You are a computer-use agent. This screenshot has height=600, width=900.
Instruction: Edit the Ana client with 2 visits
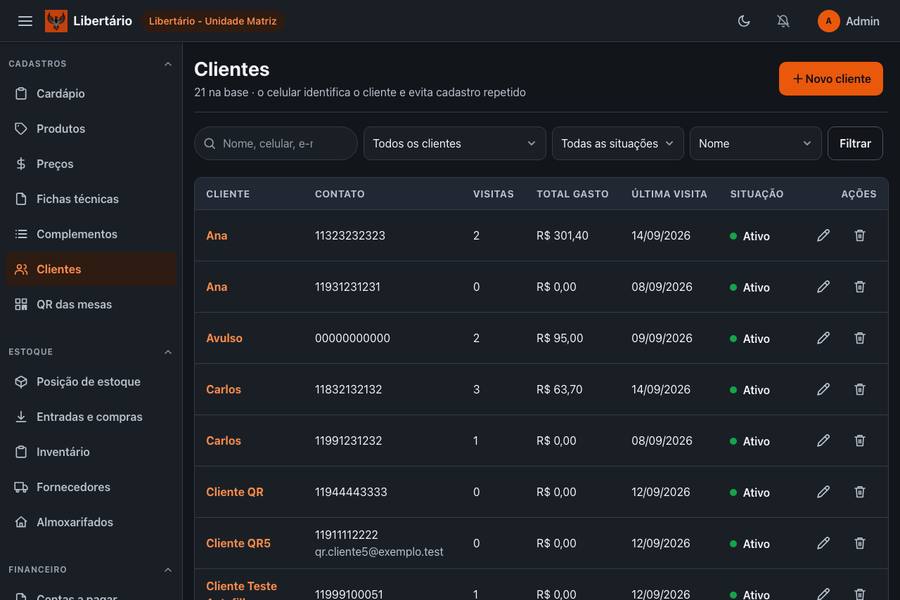pos(823,235)
